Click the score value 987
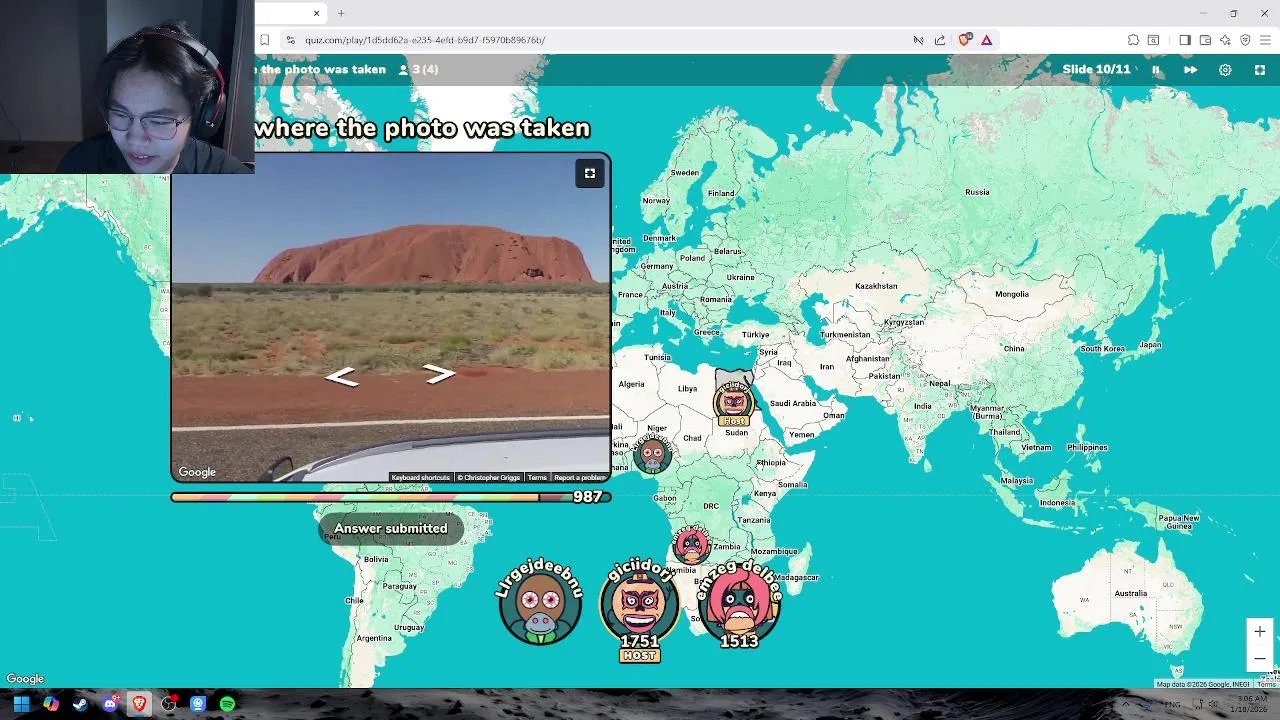 (587, 497)
